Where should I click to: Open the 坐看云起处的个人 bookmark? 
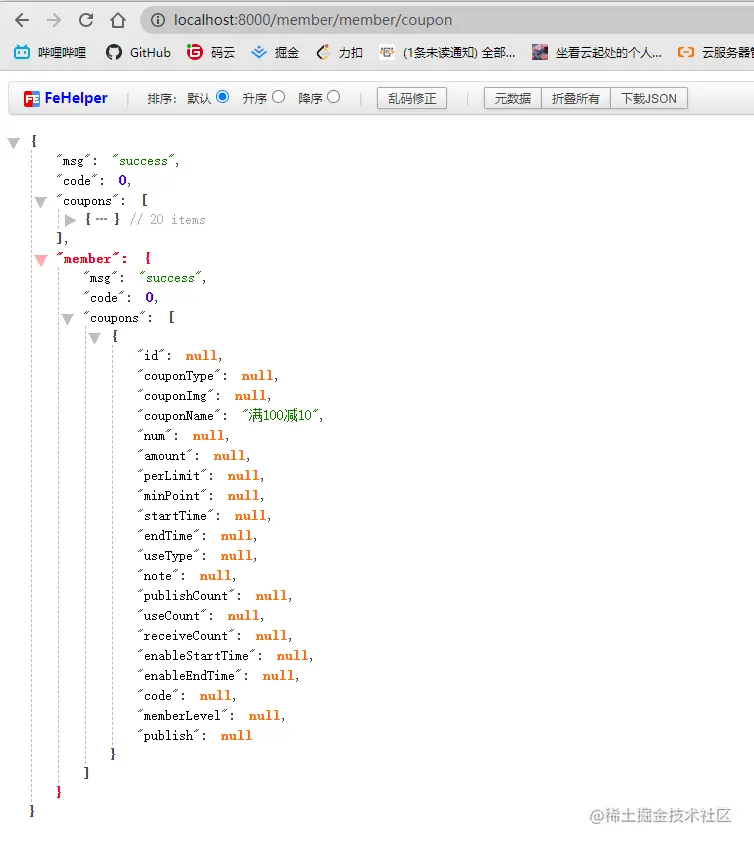(x=597, y=52)
